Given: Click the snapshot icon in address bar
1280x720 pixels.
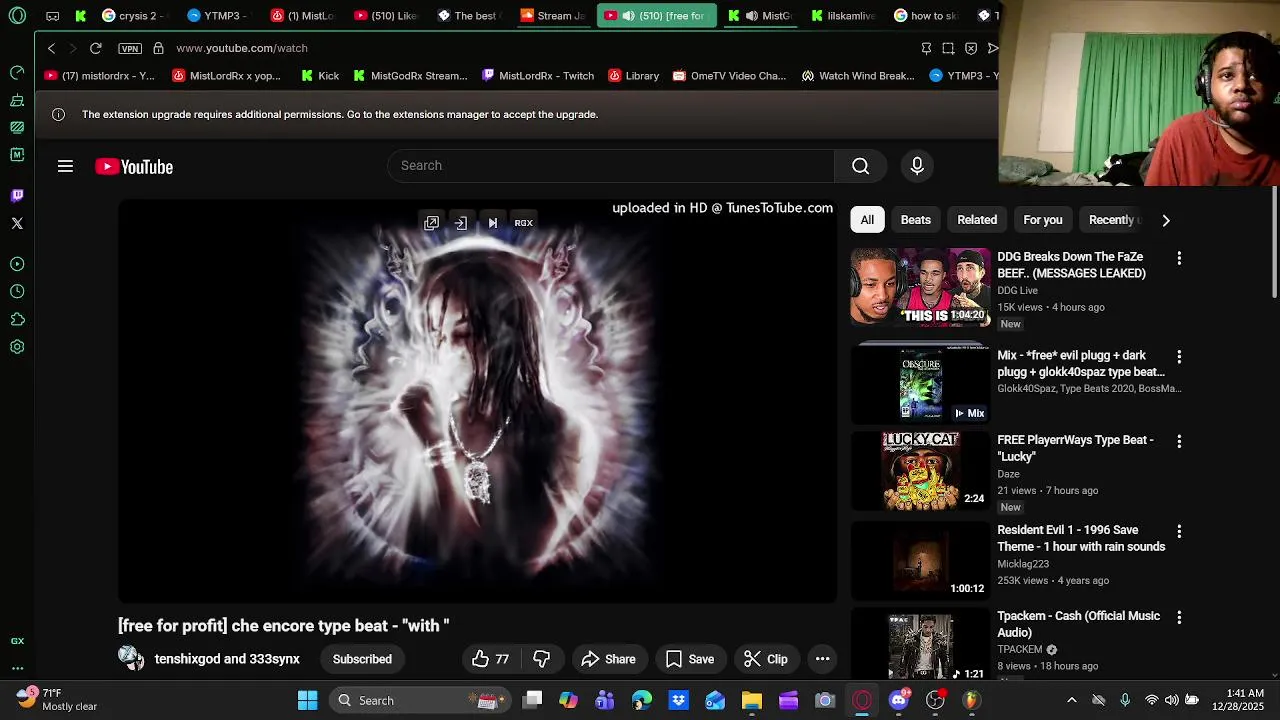Looking at the screenshot, I should 948,48.
